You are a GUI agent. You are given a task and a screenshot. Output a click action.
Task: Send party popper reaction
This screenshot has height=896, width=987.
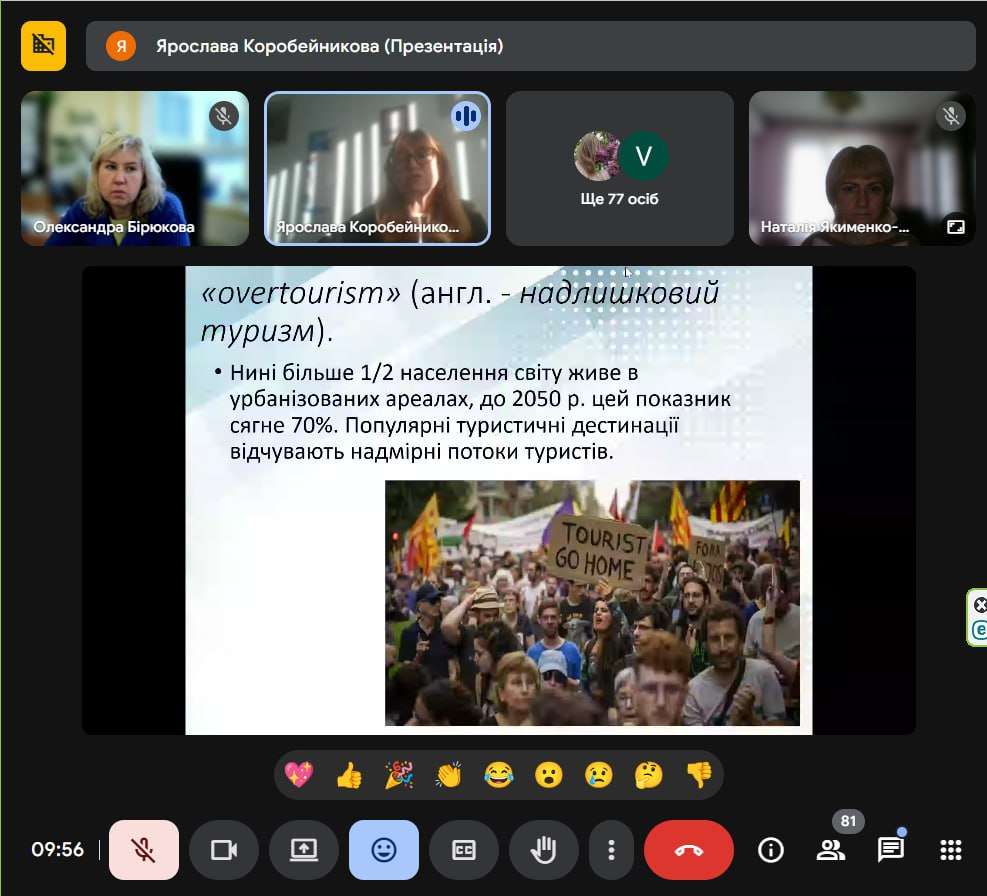point(399,774)
